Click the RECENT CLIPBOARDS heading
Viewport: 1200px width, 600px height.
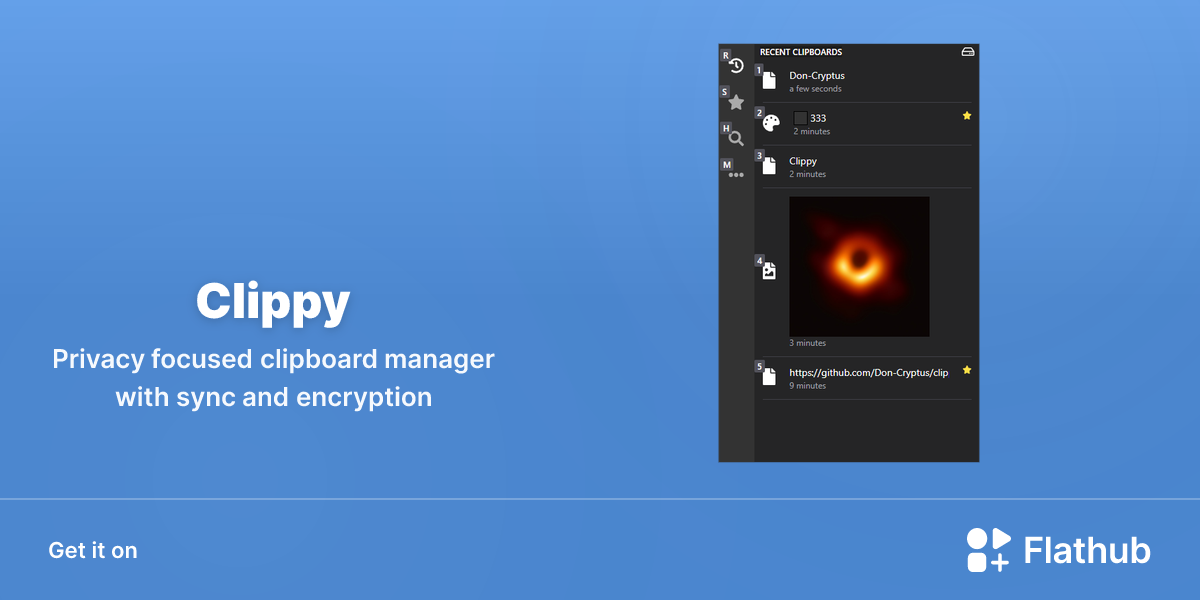(801, 52)
